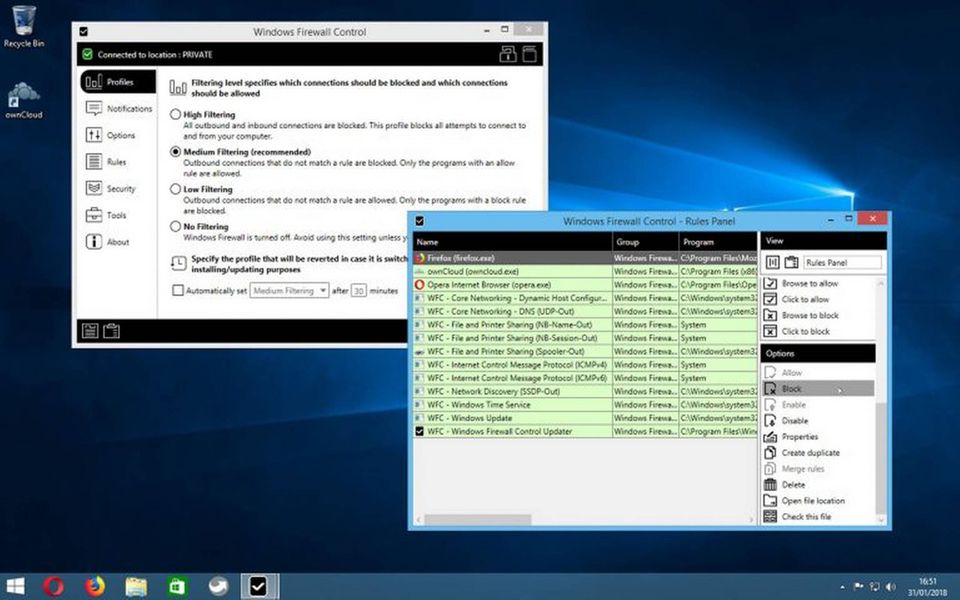
Task: Expand the Medium Filtering dropdown
Action: 289,291
